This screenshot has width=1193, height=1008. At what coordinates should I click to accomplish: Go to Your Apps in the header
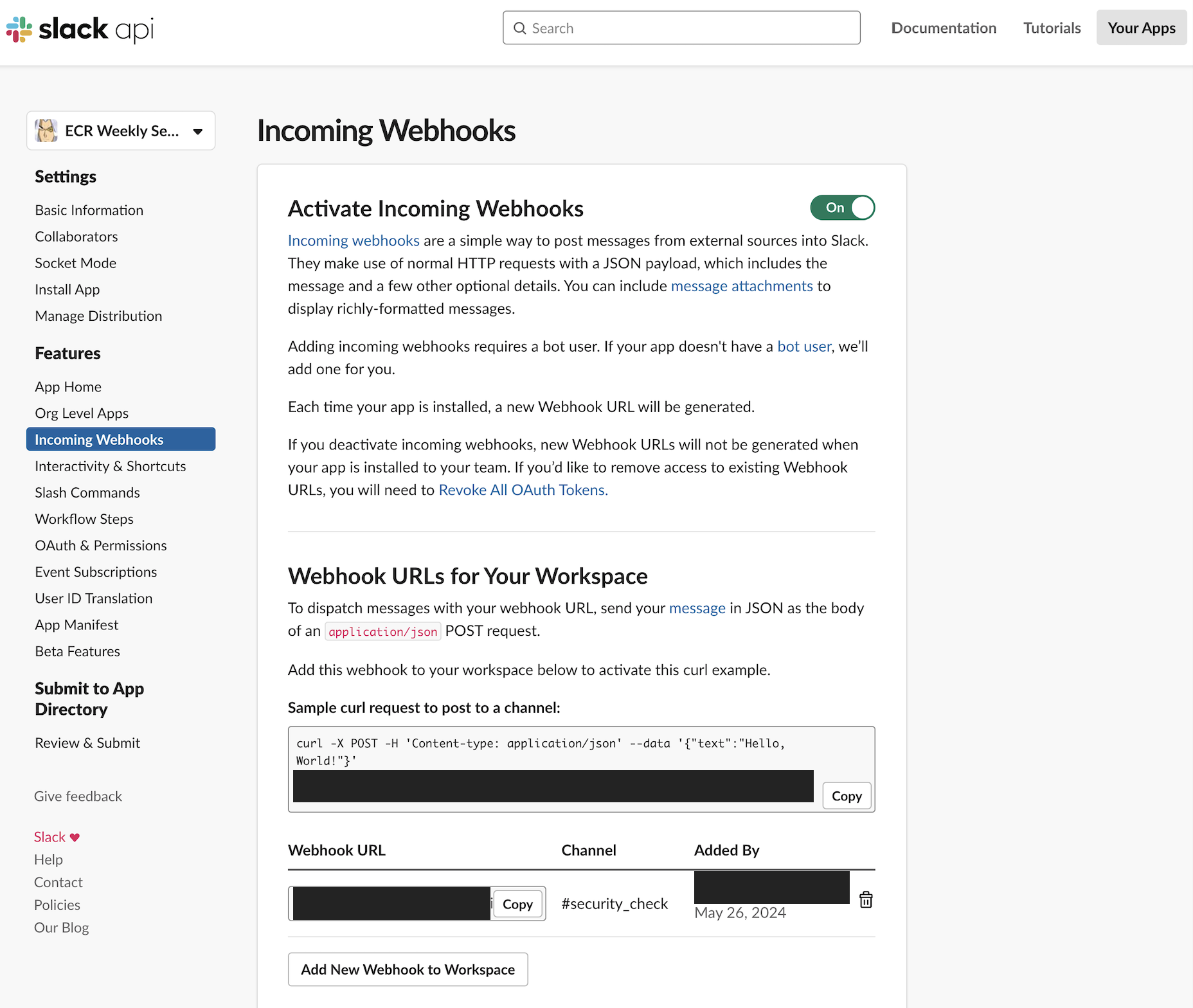pyautogui.click(x=1142, y=28)
